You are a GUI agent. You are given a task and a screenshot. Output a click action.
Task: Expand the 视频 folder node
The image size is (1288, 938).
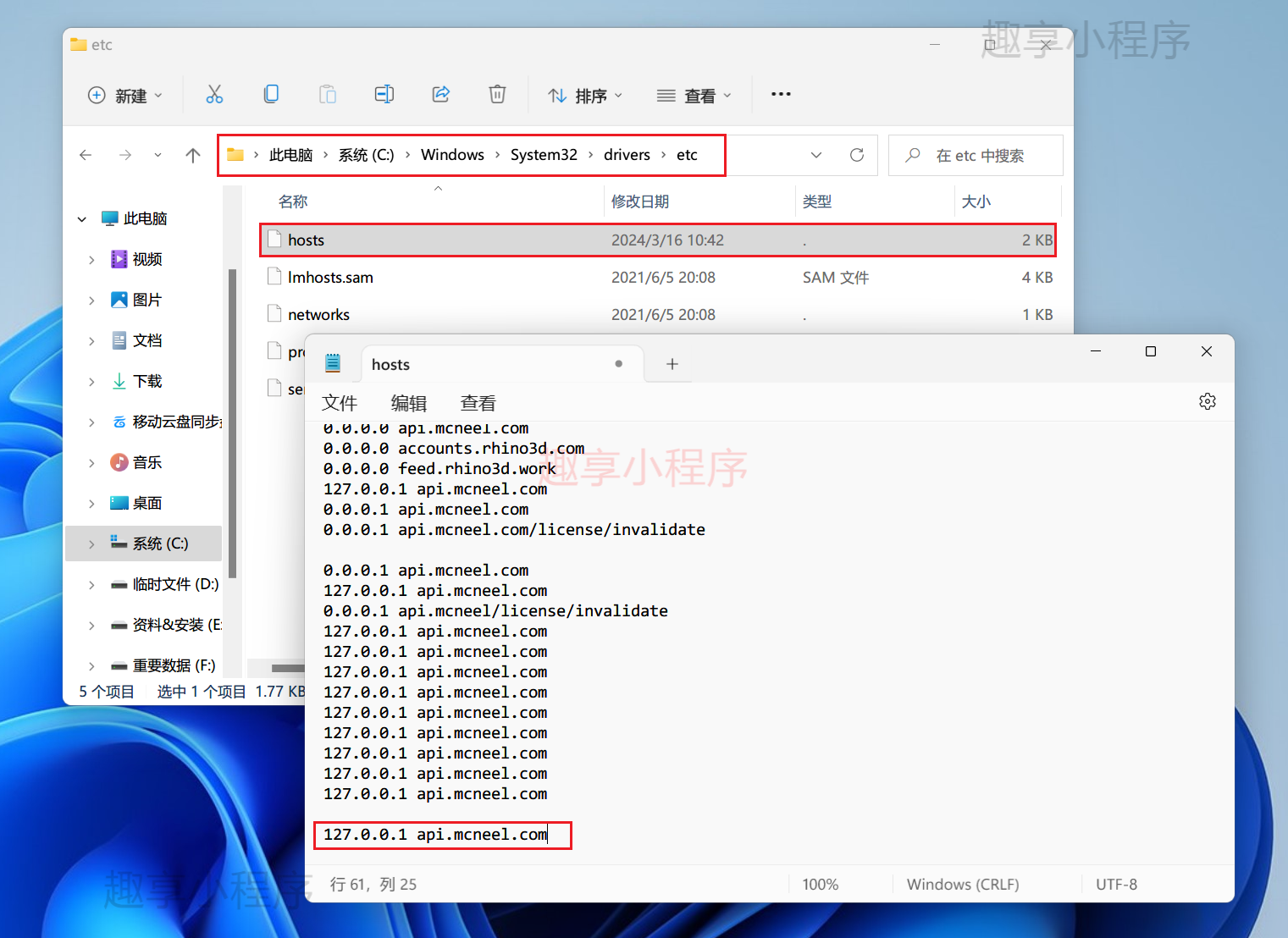tap(91, 260)
